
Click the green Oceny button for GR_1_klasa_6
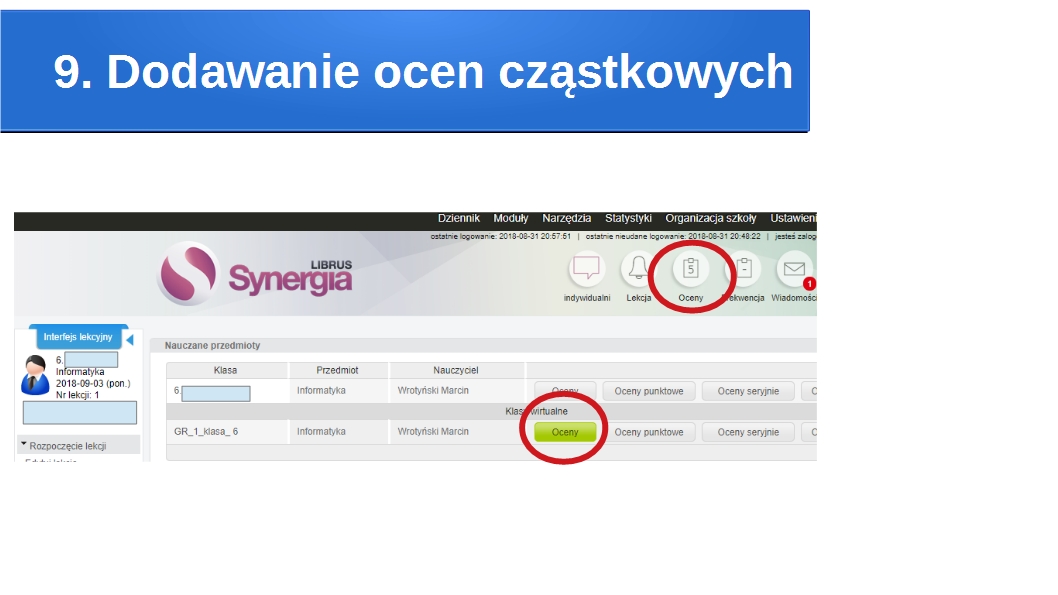564,431
